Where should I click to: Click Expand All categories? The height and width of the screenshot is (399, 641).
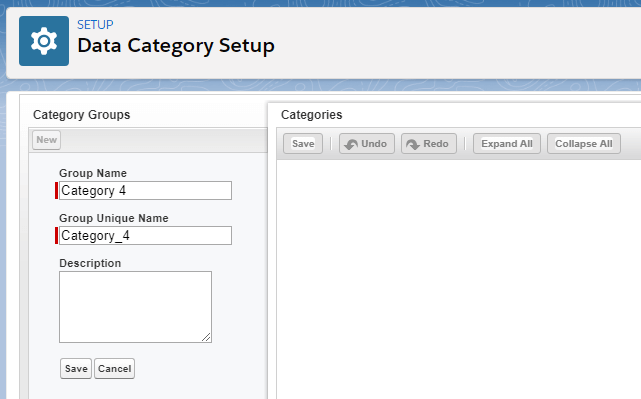pyautogui.click(x=507, y=143)
